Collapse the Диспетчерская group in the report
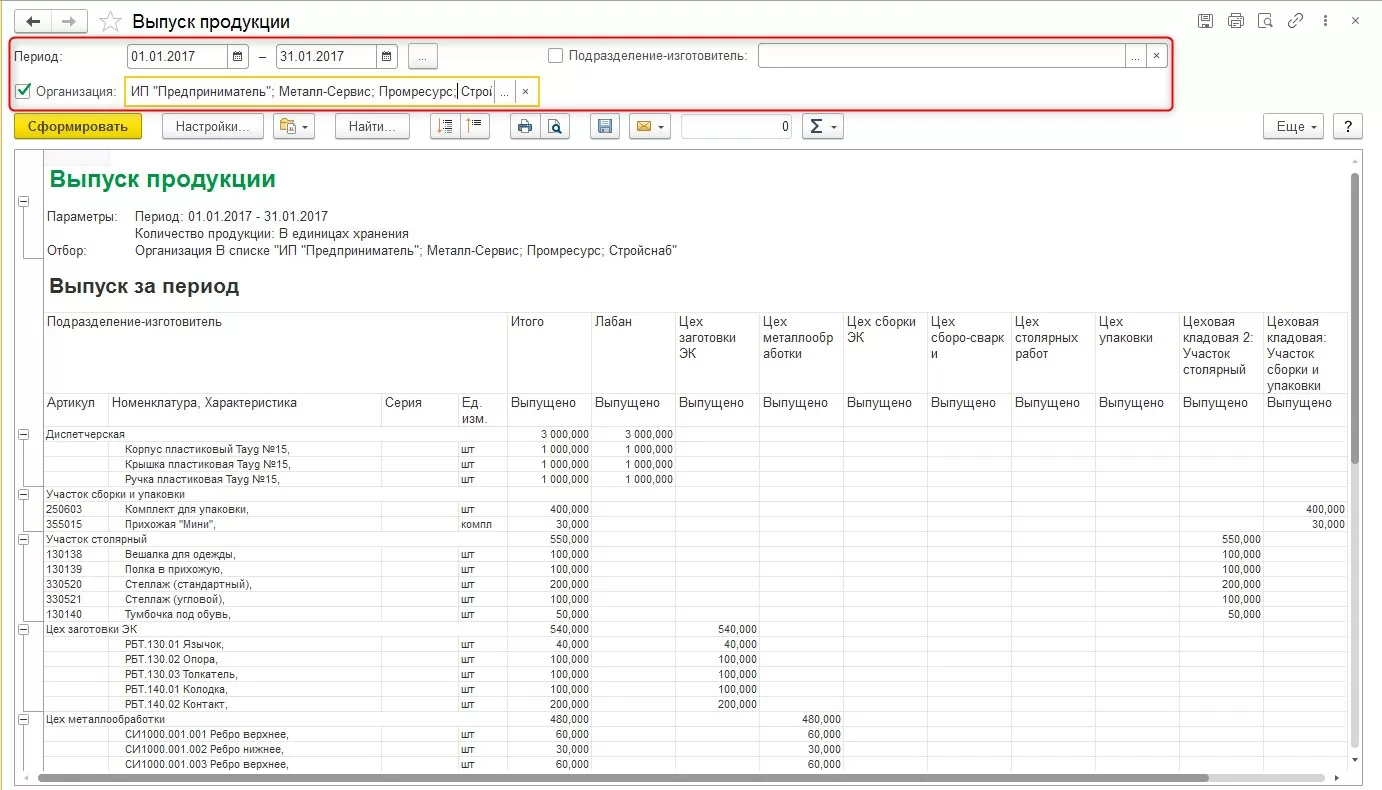The height and width of the screenshot is (790, 1382). [23, 434]
